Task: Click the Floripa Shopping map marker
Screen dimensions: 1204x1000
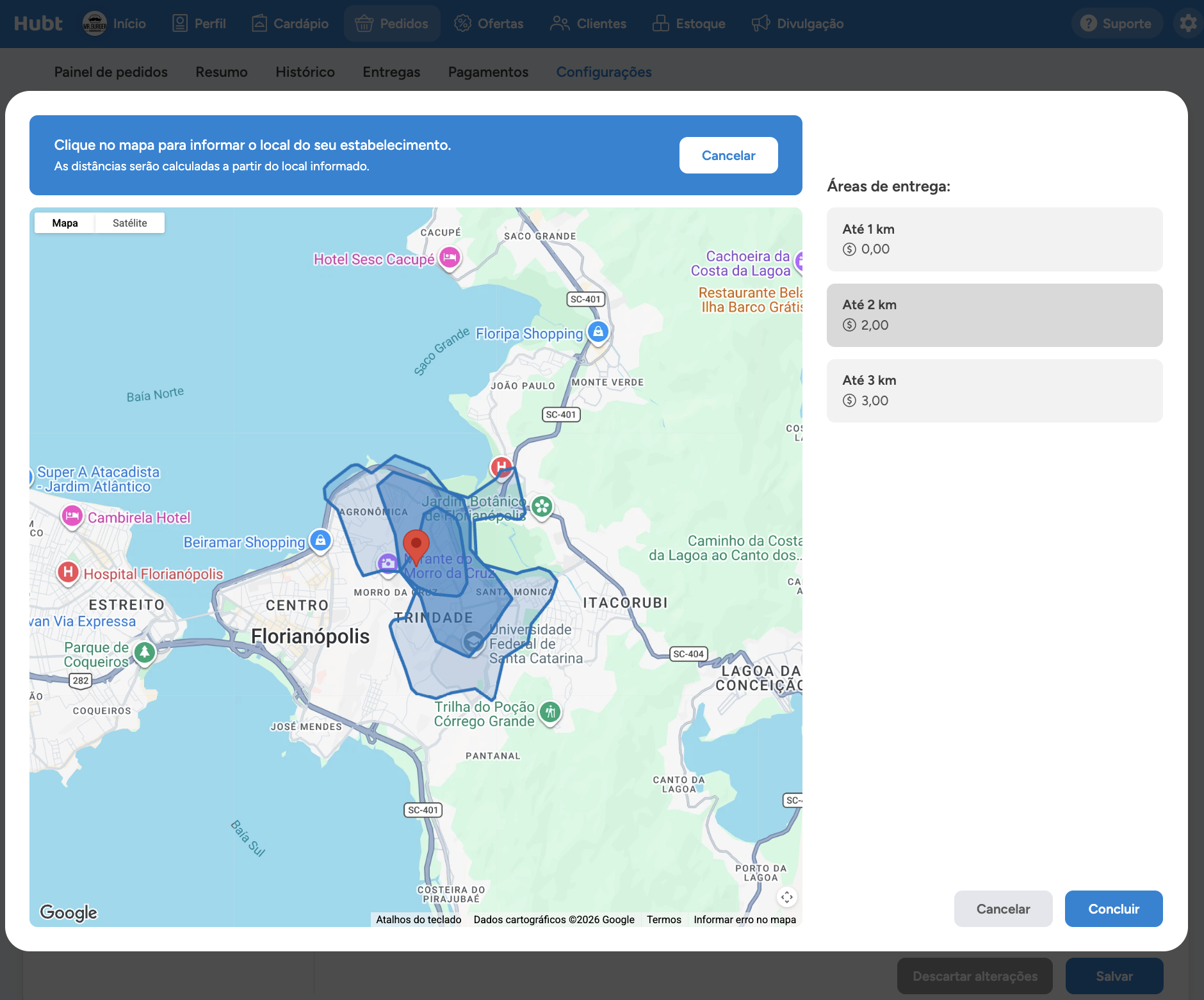Action: 598,332
